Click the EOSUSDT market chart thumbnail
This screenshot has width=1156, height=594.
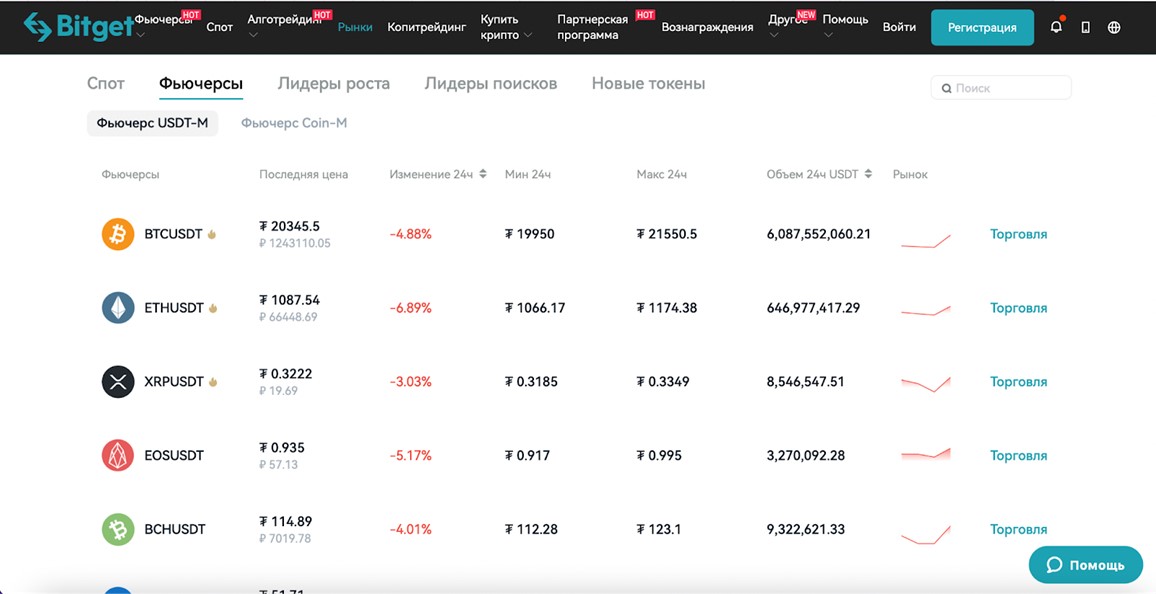[926, 453]
